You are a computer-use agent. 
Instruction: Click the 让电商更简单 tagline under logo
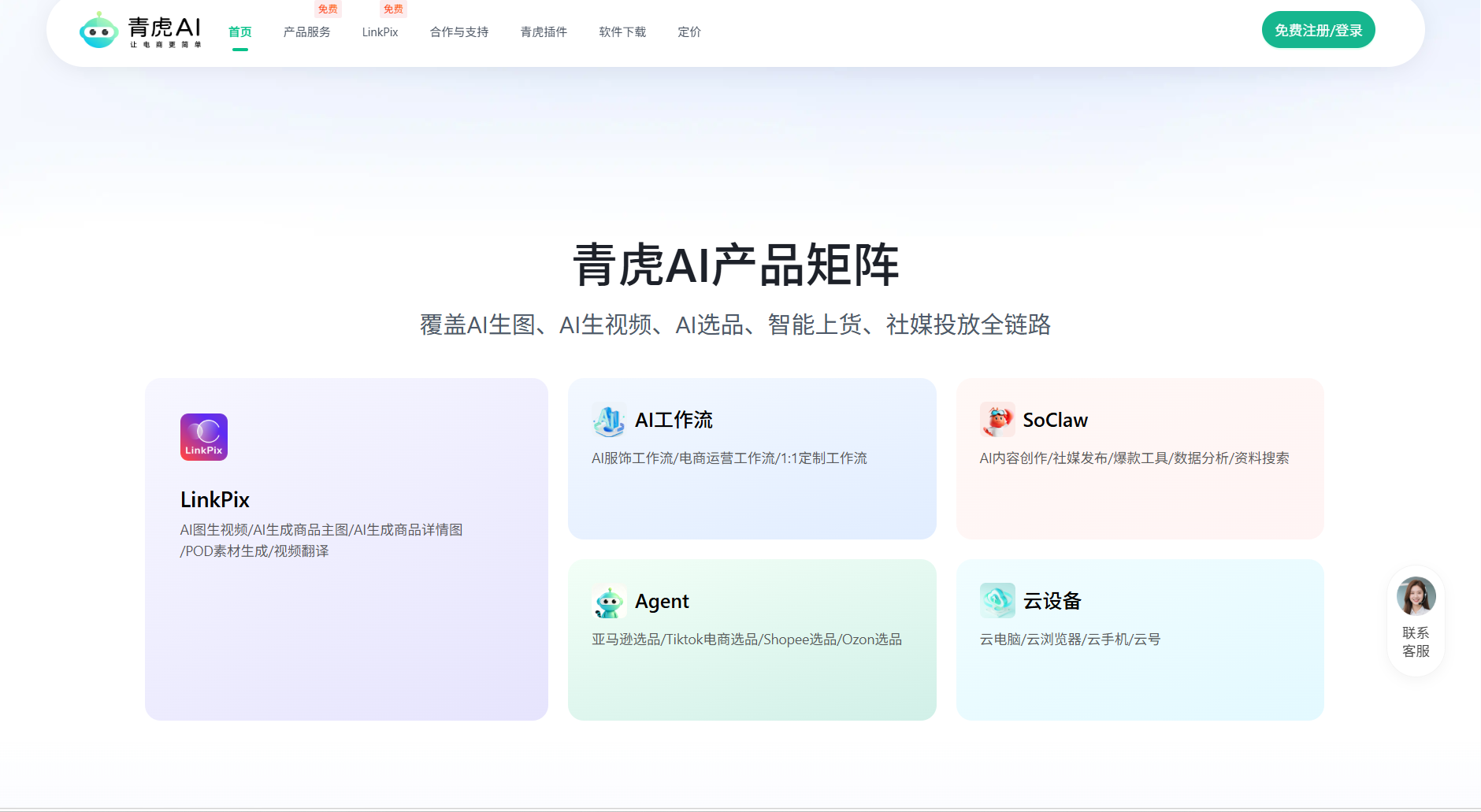(x=165, y=45)
